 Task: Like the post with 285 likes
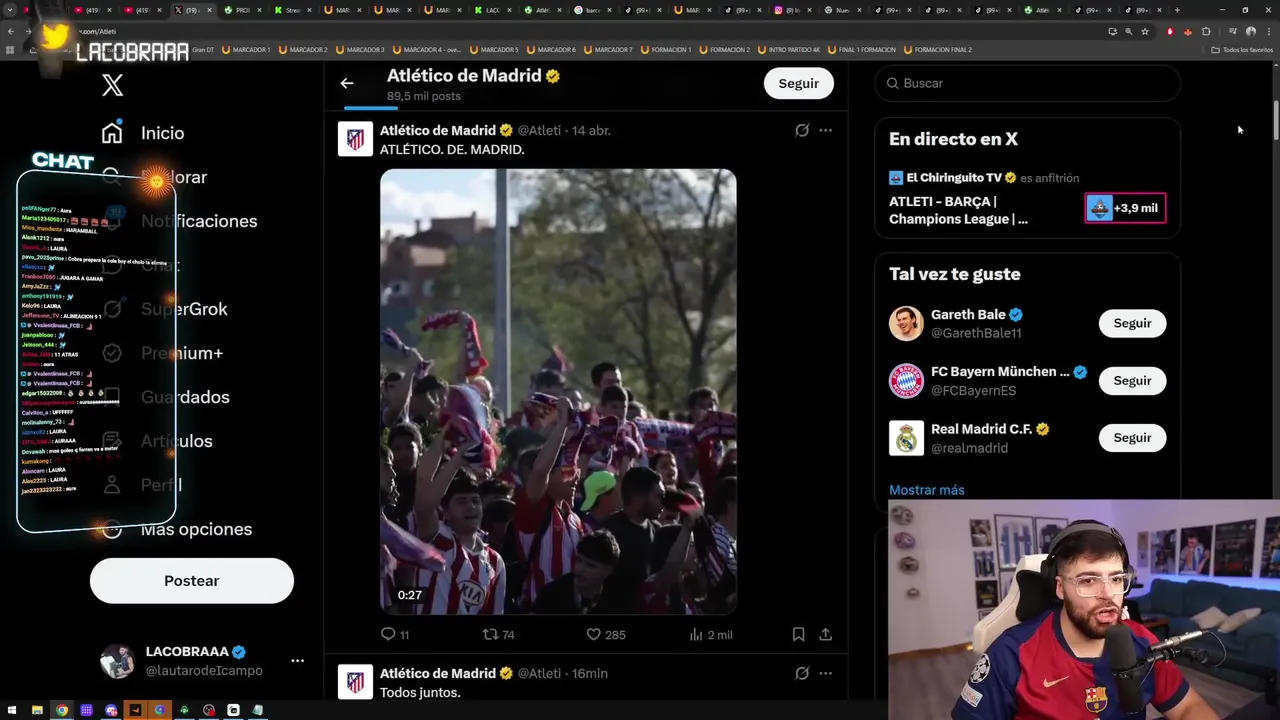pyautogui.click(x=593, y=634)
